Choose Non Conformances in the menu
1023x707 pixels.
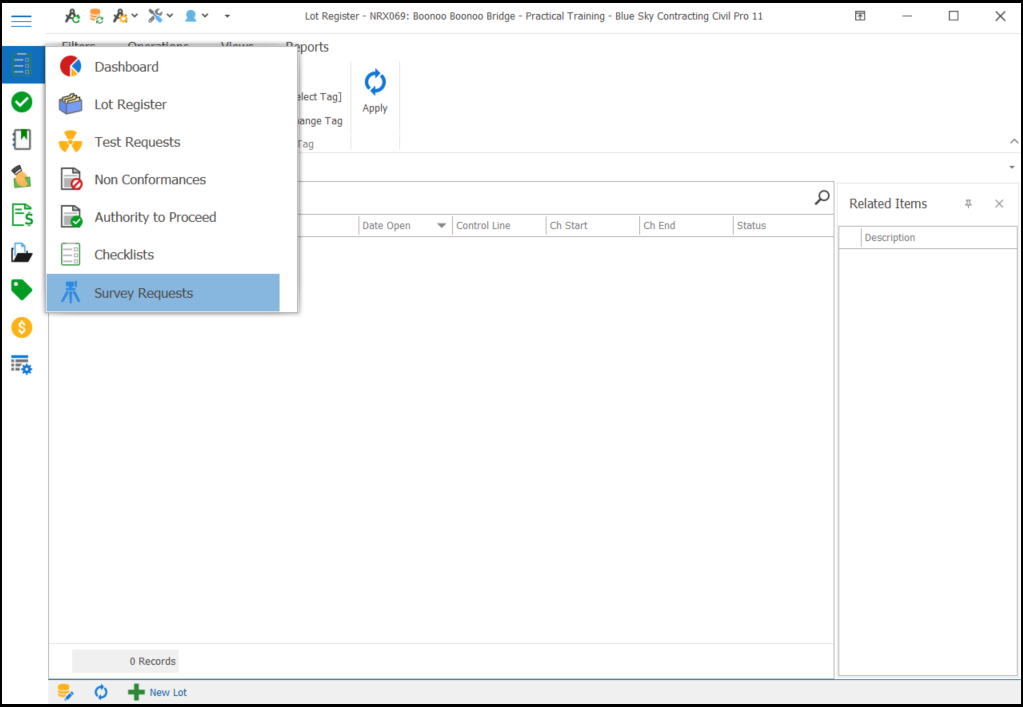point(150,180)
